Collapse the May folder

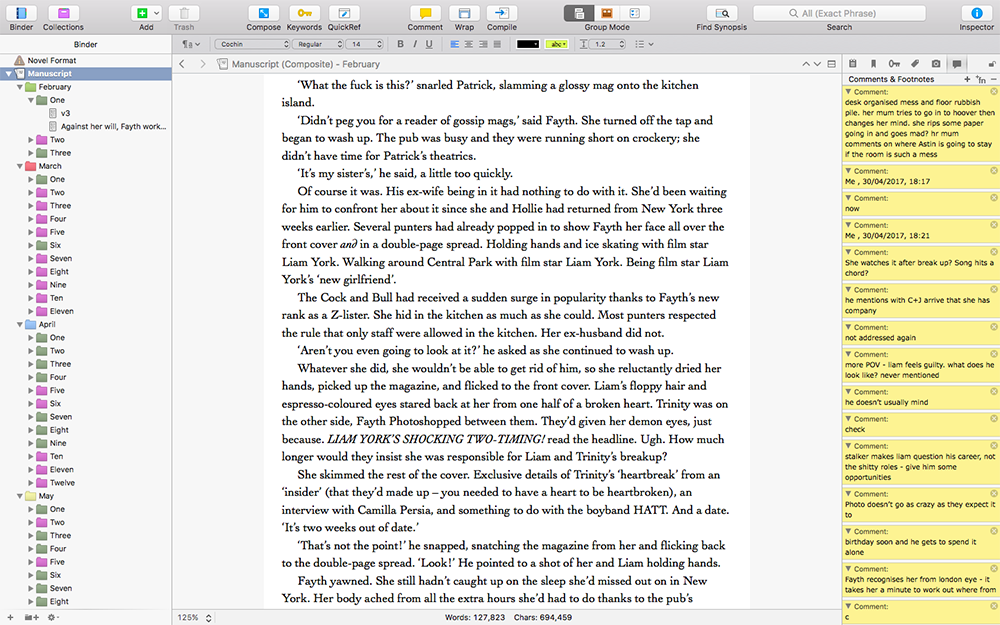[20, 496]
